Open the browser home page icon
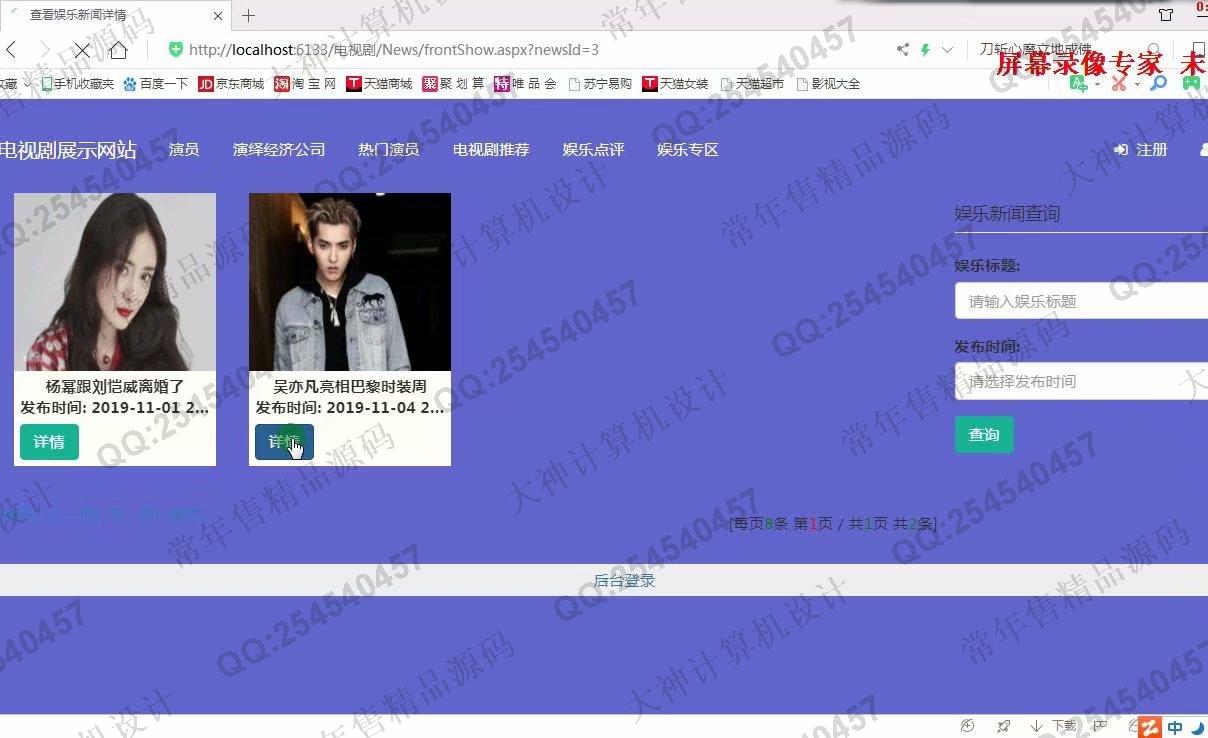Viewport: 1208px width, 738px height. (118, 50)
